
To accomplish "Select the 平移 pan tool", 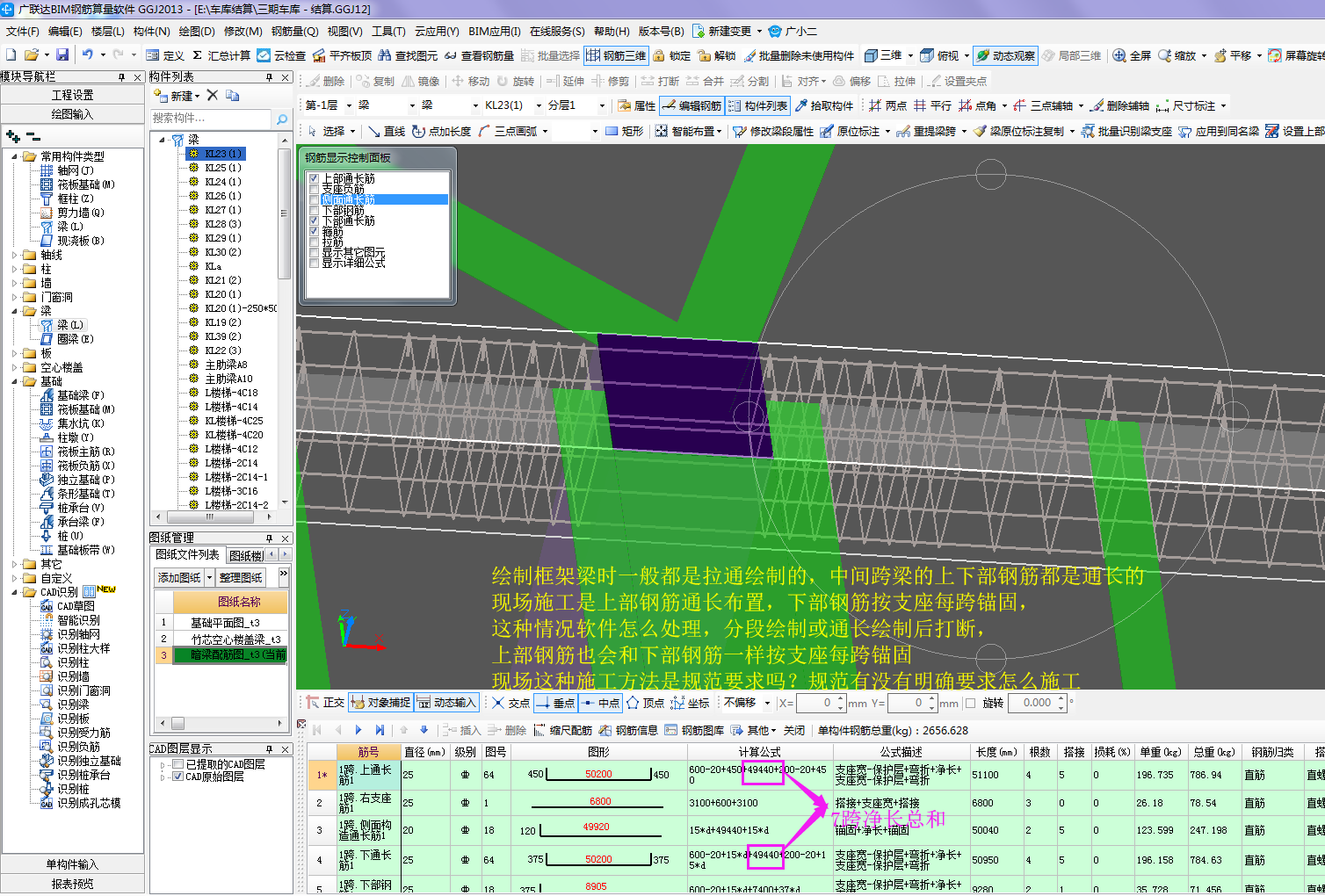I will click(1233, 55).
